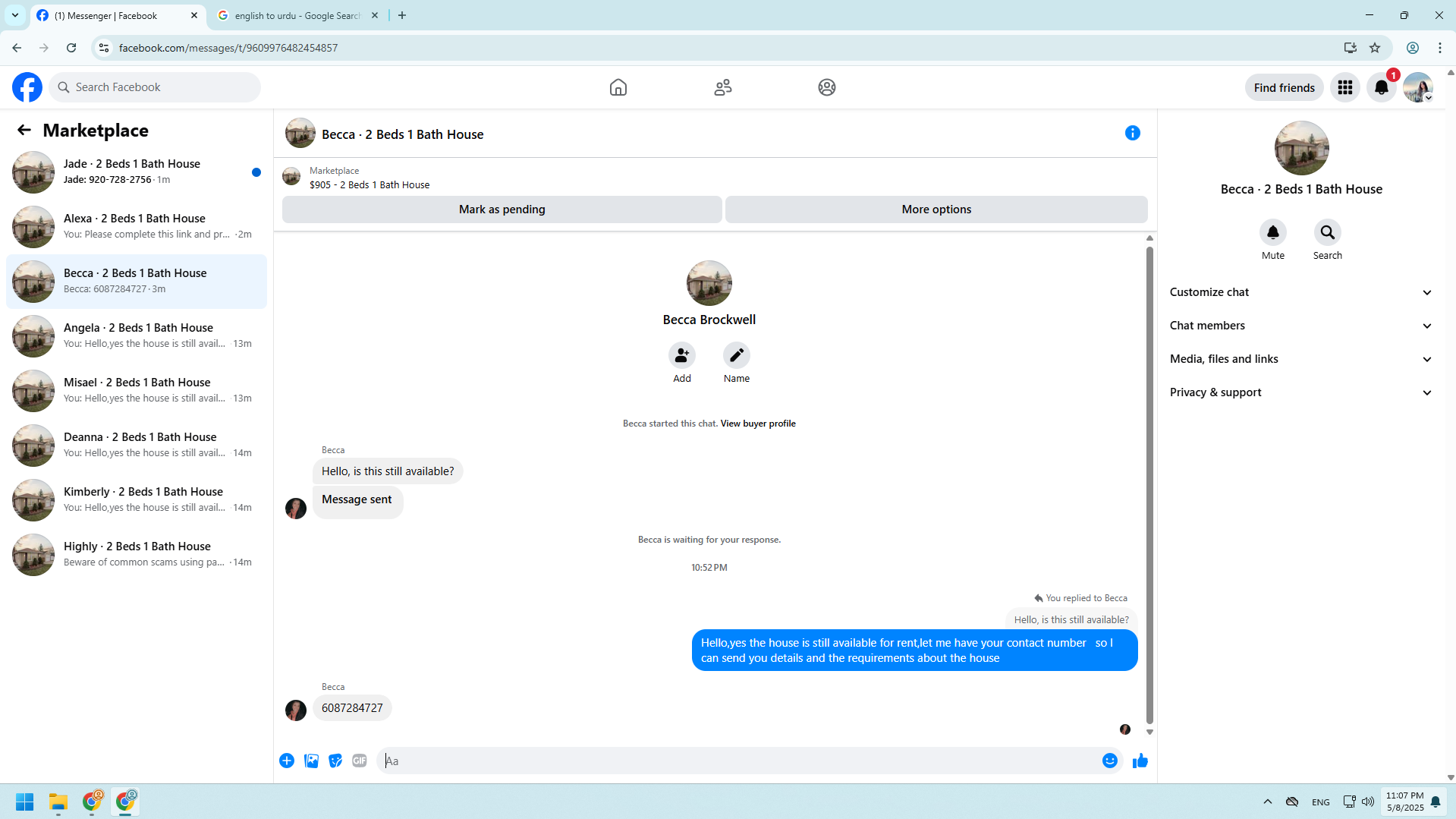This screenshot has height=819, width=1456.
Task: Open File Explorer from taskbar
Action: pos(58,802)
